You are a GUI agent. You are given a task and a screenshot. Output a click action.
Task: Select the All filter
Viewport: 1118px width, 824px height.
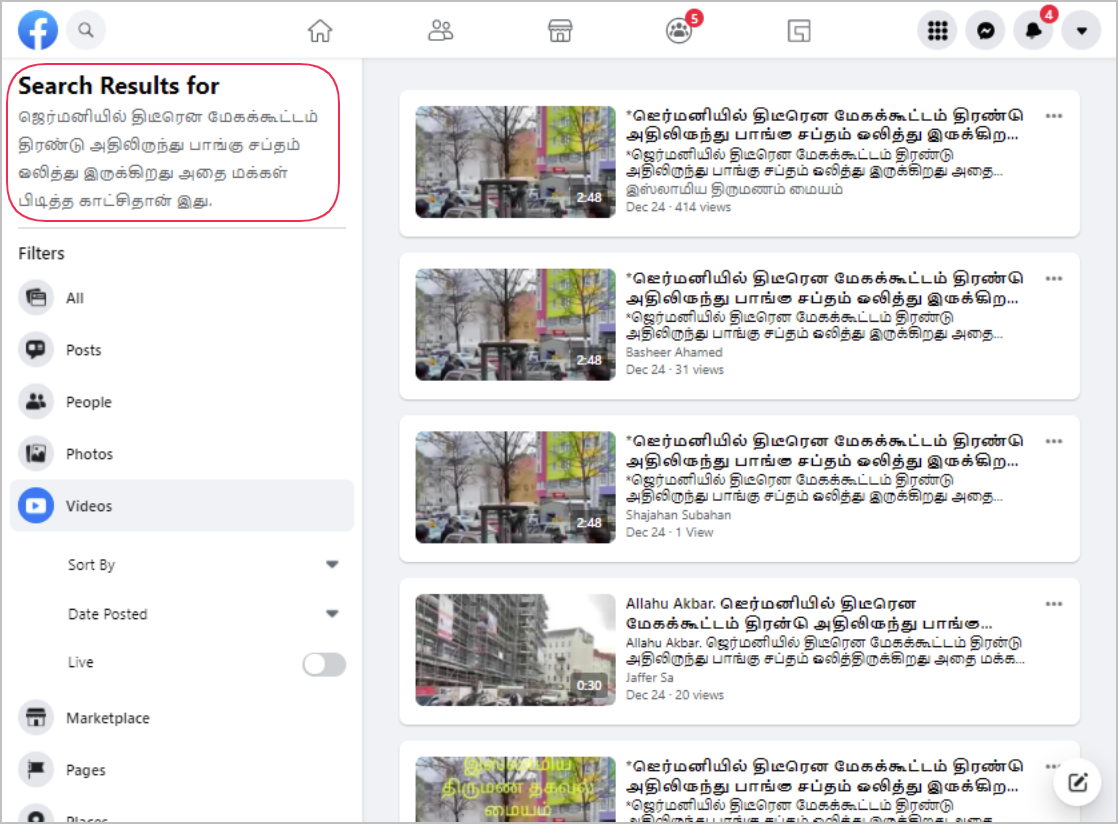click(x=182, y=298)
